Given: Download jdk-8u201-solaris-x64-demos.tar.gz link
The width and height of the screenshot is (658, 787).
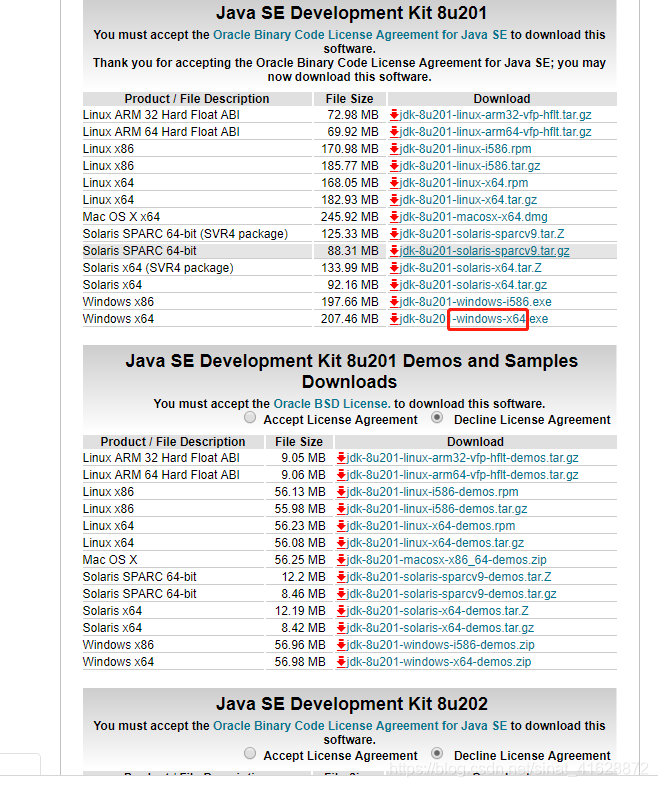Looking at the screenshot, I should click(440, 628).
